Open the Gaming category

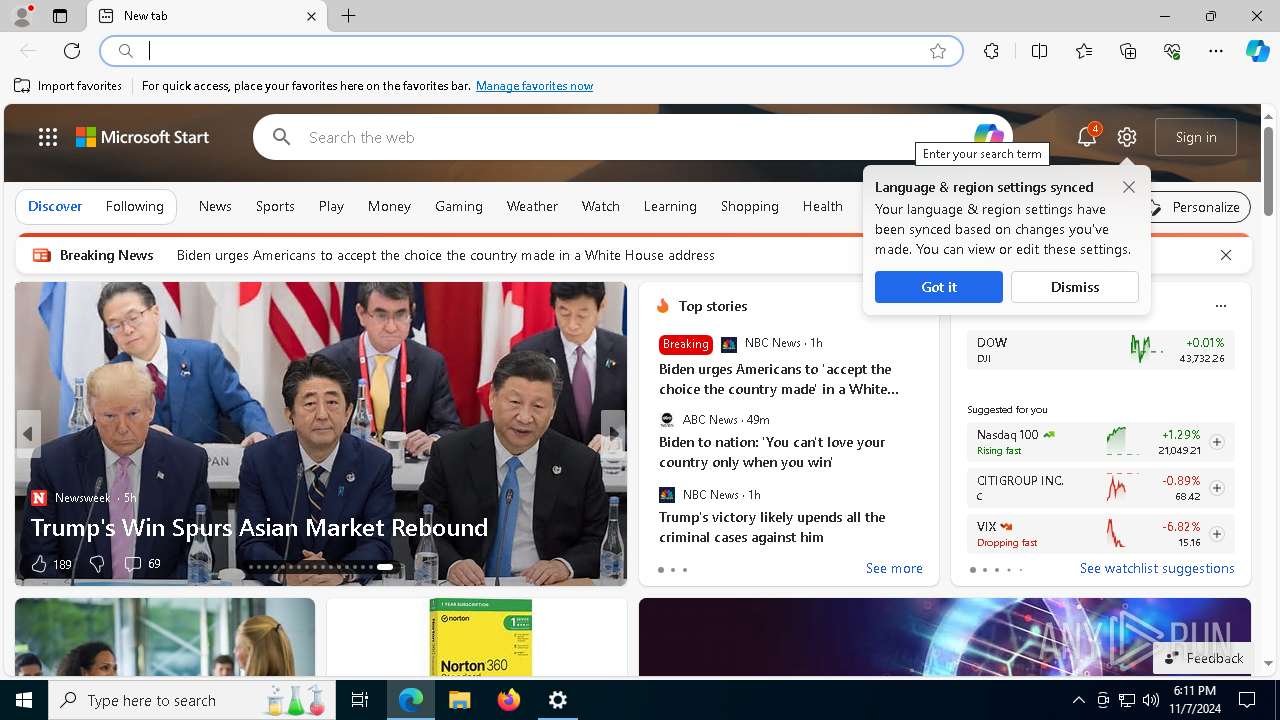[x=459, y=206]
